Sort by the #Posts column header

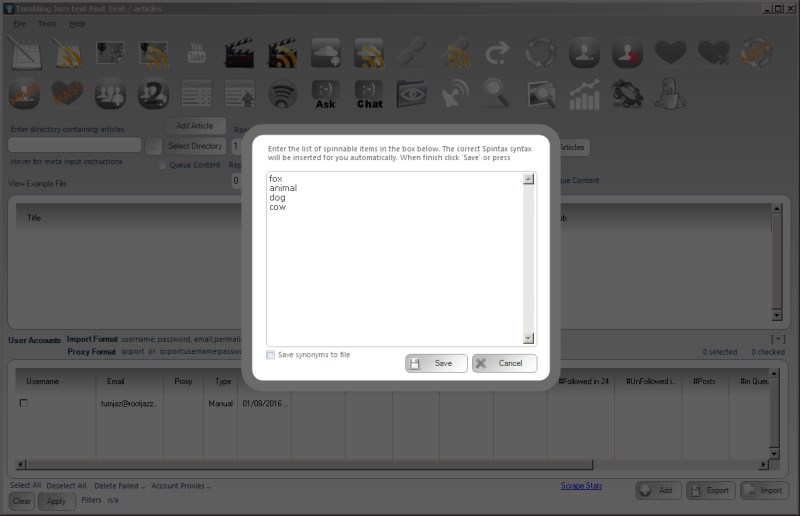pos(704,381)
